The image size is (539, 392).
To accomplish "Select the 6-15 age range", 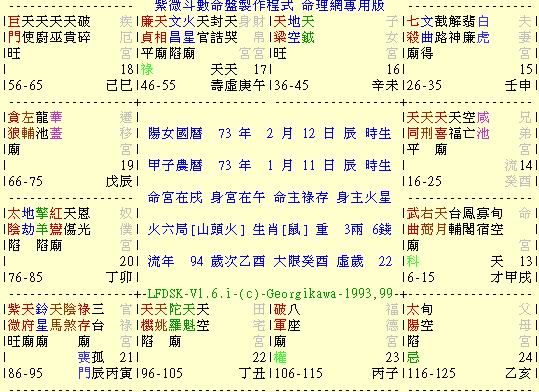I will [x=421, y=277].
